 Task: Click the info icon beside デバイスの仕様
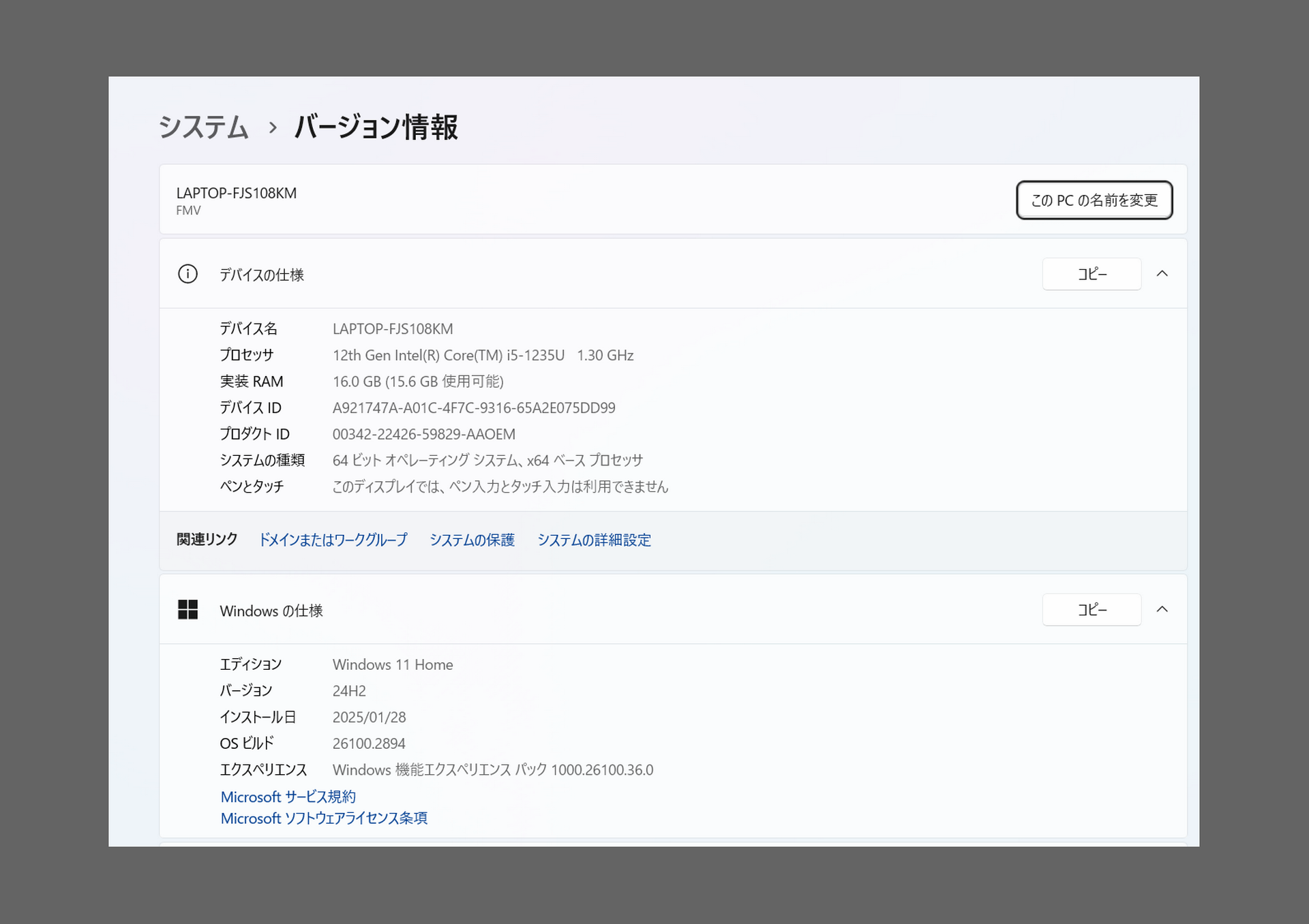pyautogui.click(x=187, y=274)
